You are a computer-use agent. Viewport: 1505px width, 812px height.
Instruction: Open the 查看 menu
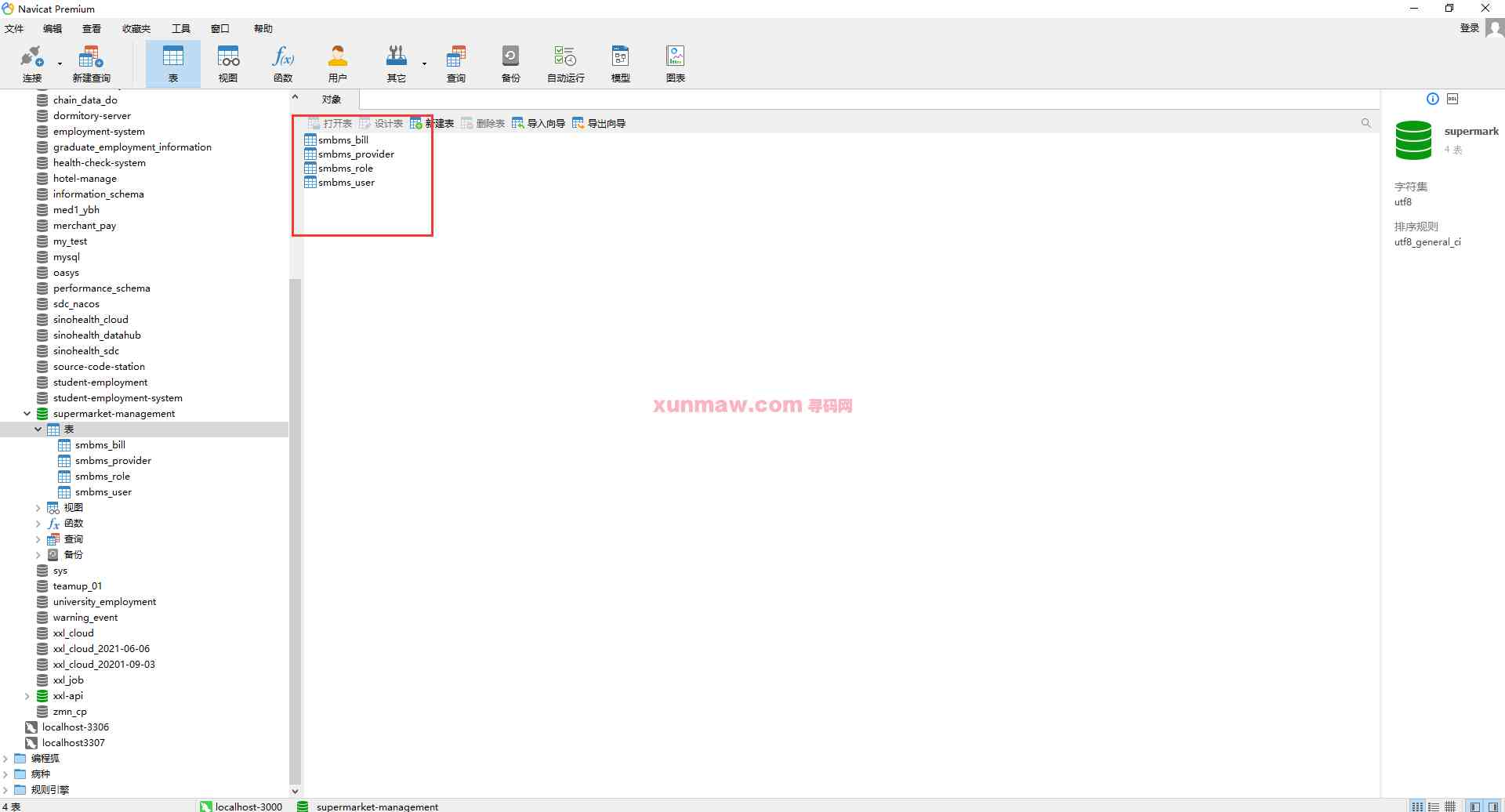(x=92, y=28)
